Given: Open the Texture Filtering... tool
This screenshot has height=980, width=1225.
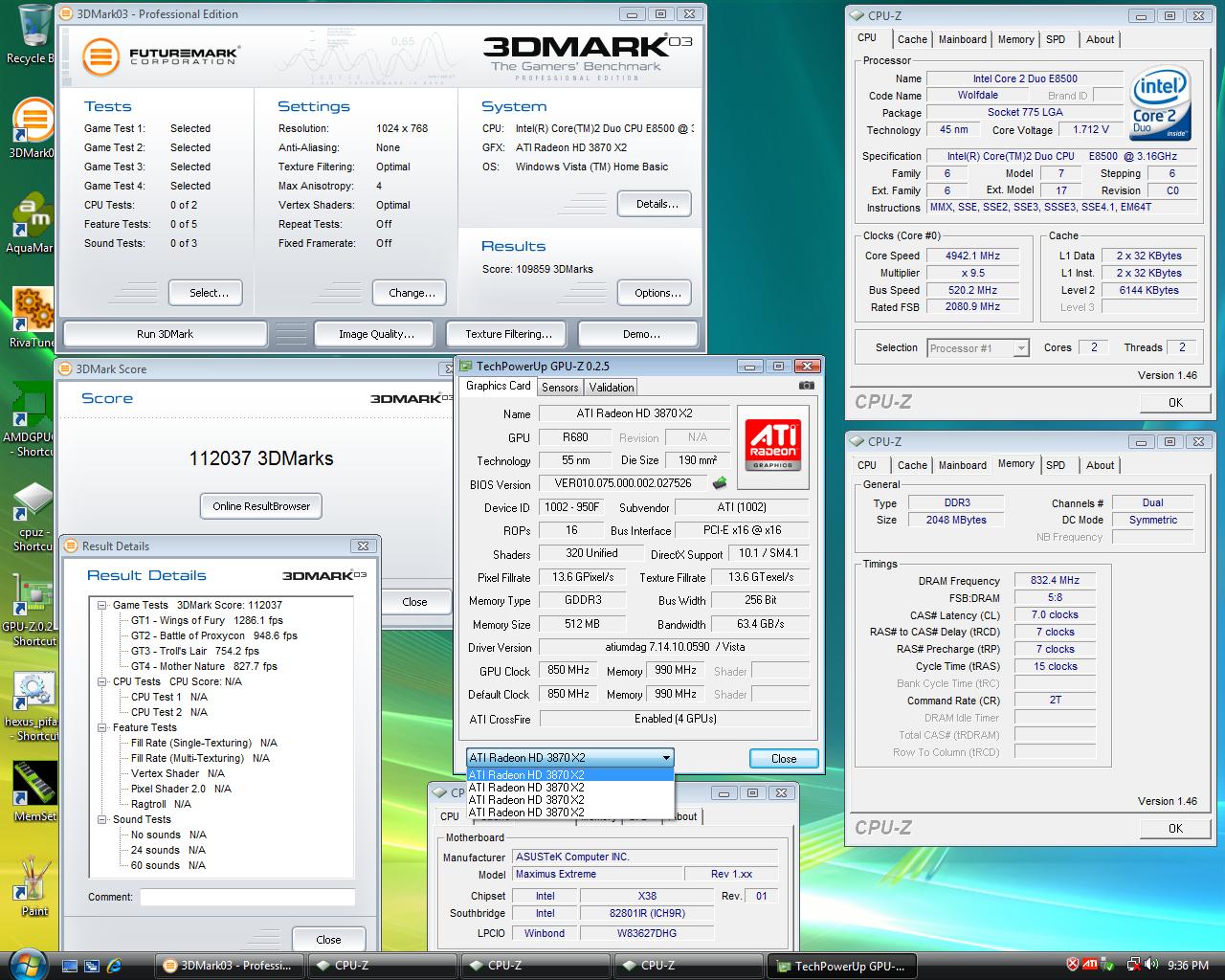Looking at the screenshot, I should point(508,334).
